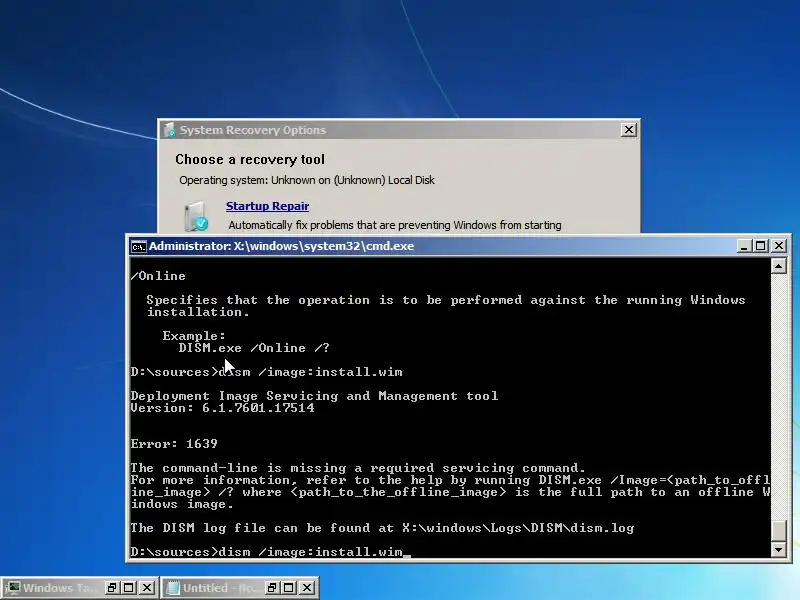
Task: Click the '/Online' option heading text
Action: (x=158, y=276)
